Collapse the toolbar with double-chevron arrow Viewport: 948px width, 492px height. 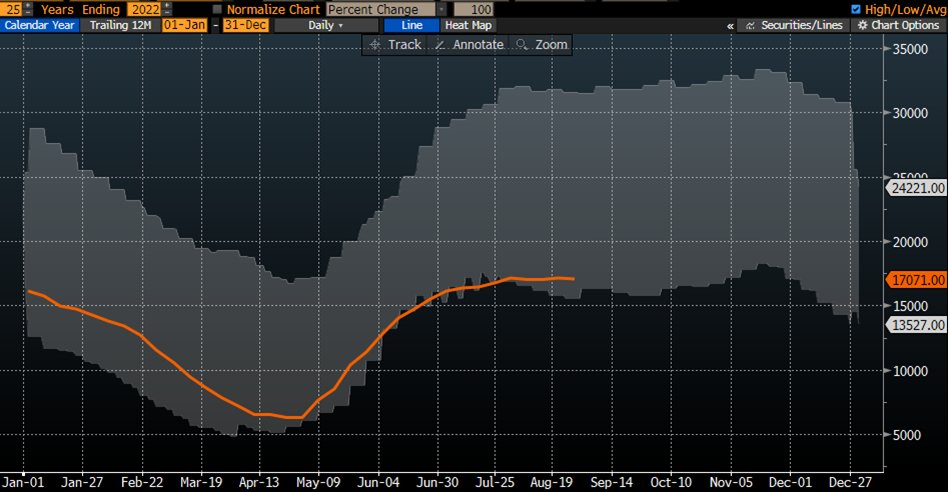coord(730,25)
